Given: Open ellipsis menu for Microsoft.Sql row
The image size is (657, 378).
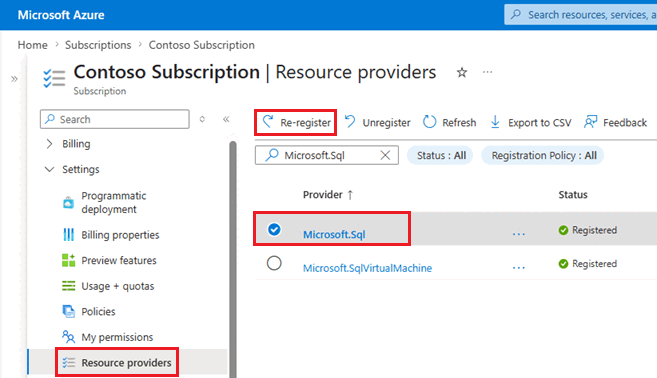Looking at the screenshot, I should coord(519,234).
